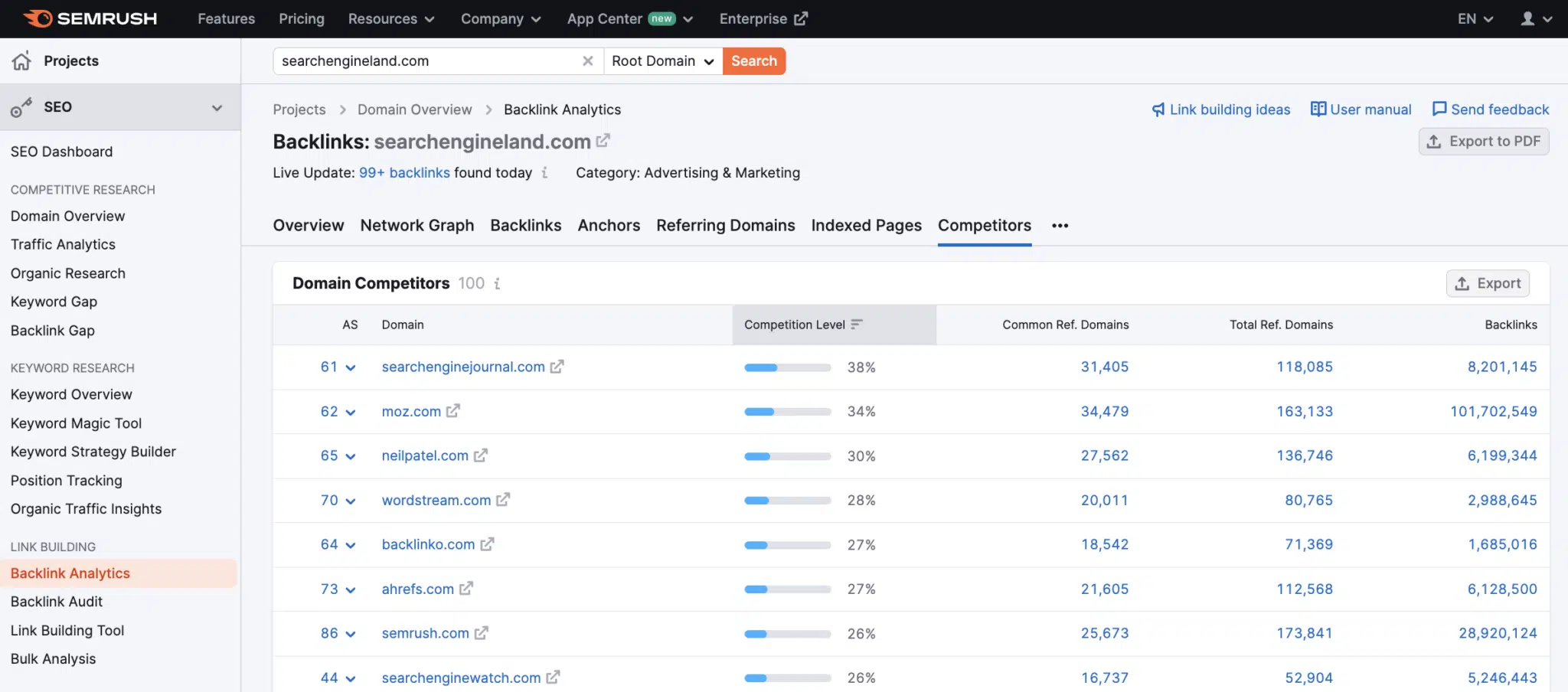The width and height of the screenshot is (1568, 692).
Task: Click the User manual book icon
Action: pyautogui.click(x=1318, y=109)
